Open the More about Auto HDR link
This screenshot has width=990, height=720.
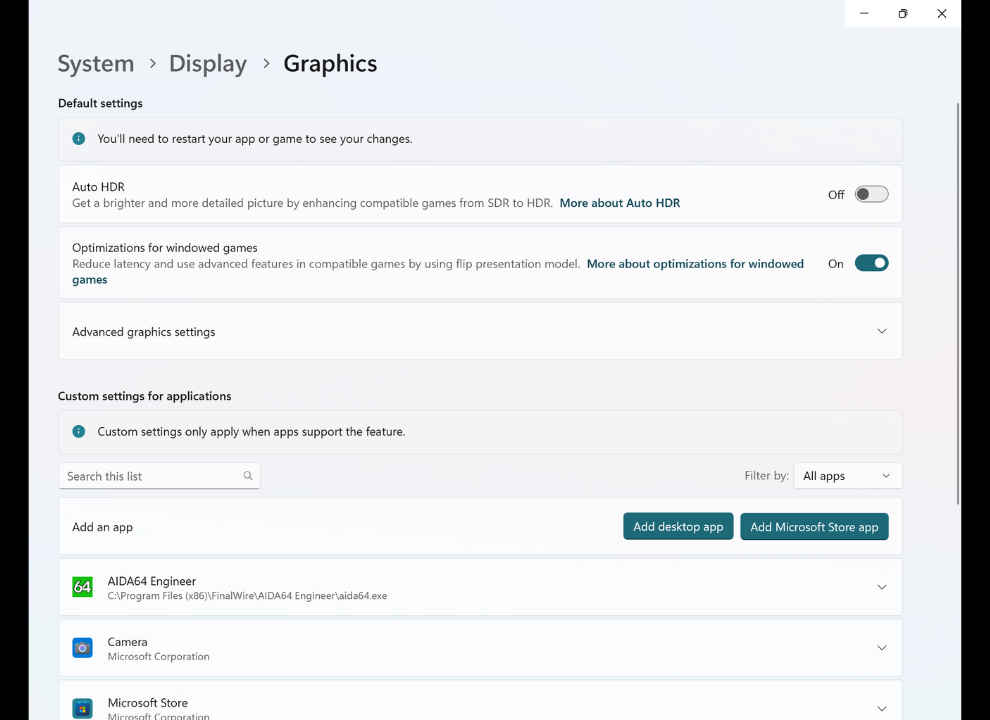620,203
